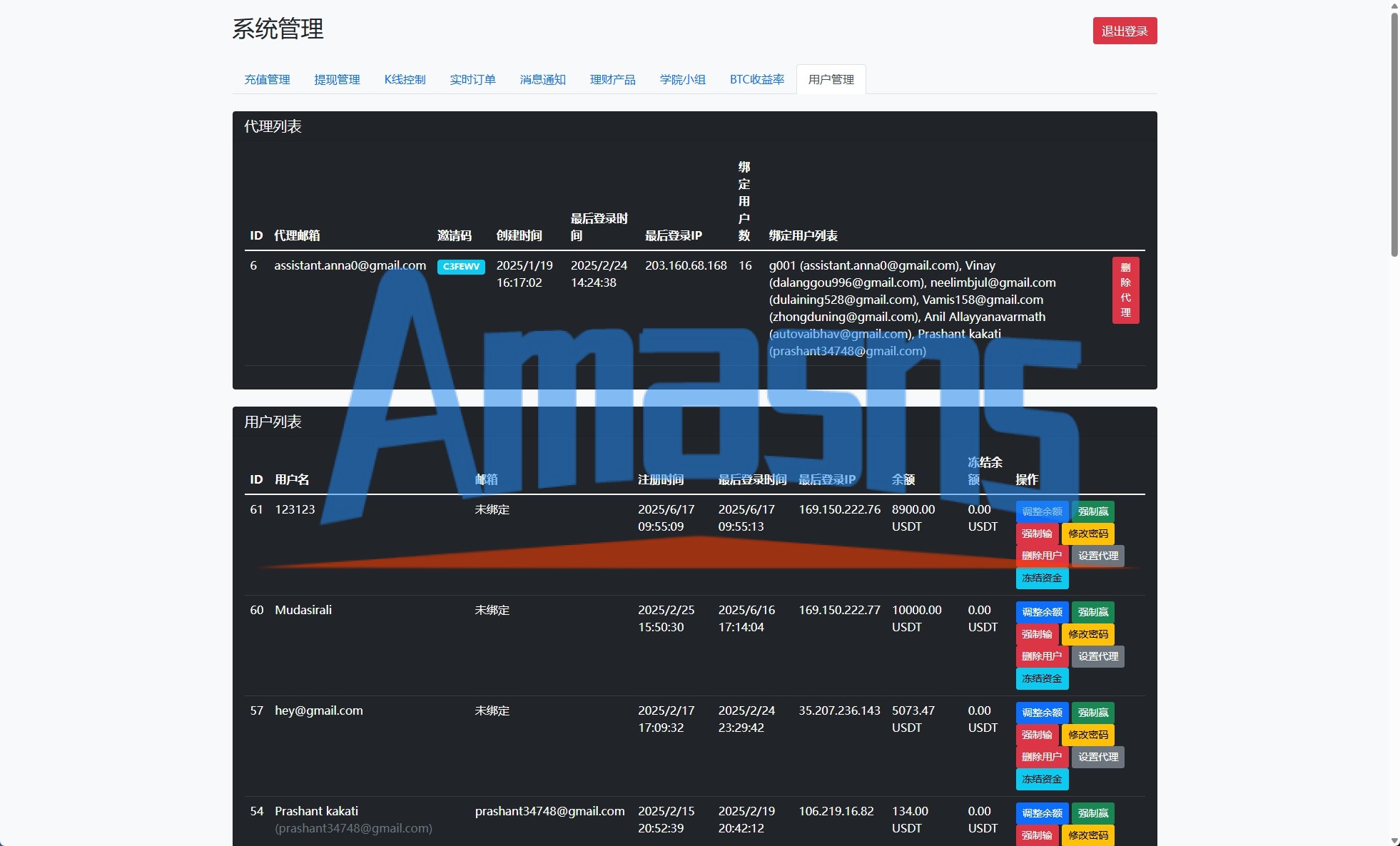The image size is (1400, 846).
Task: Click balance 5073.47 USDT
Action: tap(913, 719)
